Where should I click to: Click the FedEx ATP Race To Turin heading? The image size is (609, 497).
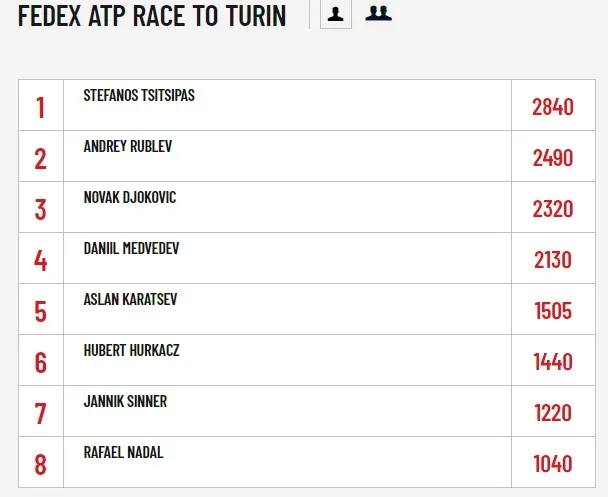[152, 16]
